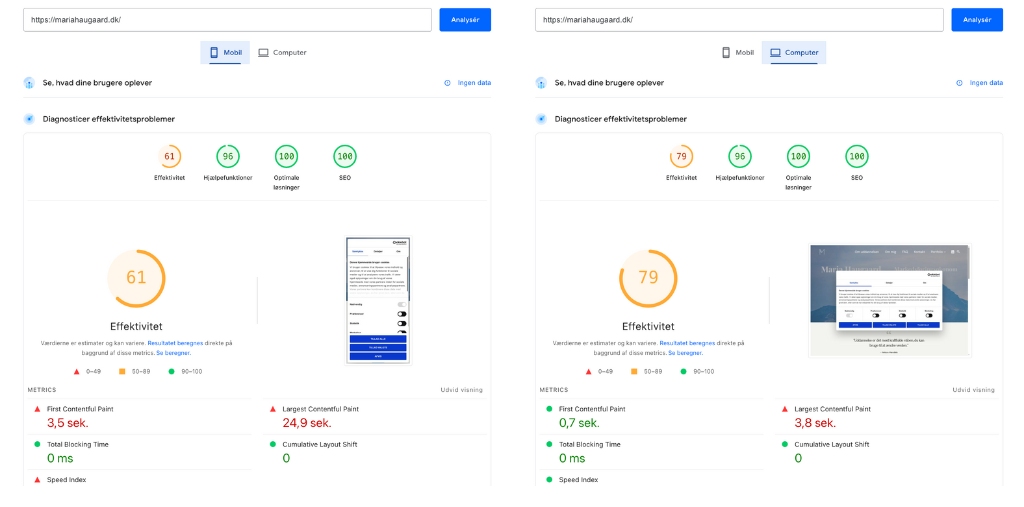
Task: Click the left 61 Effektivitet score gauge
Action: (169, 157)
